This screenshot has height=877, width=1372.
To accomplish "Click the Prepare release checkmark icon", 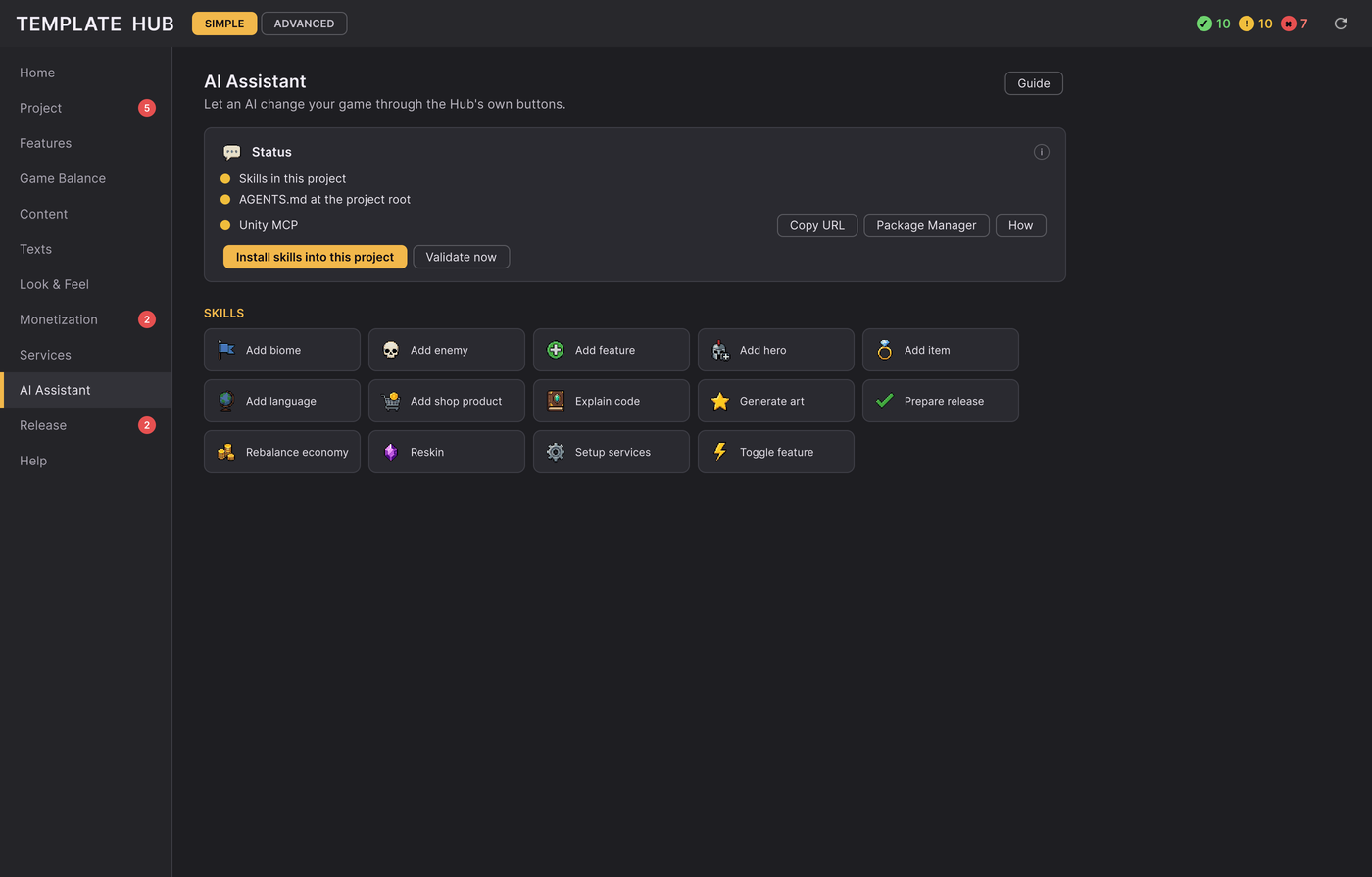I will pos(885,401).
